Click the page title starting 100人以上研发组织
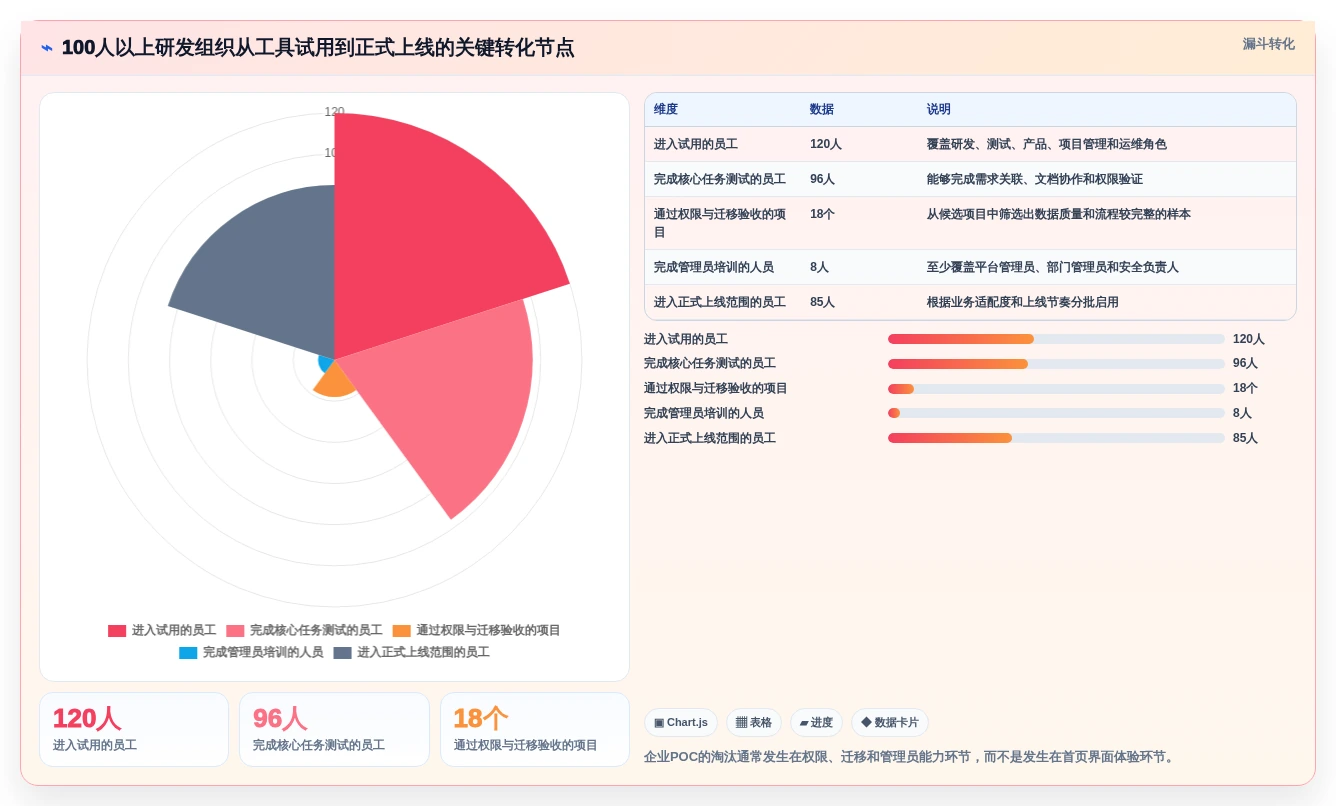This screenshot has height=806, width=1336. [318, 48]
